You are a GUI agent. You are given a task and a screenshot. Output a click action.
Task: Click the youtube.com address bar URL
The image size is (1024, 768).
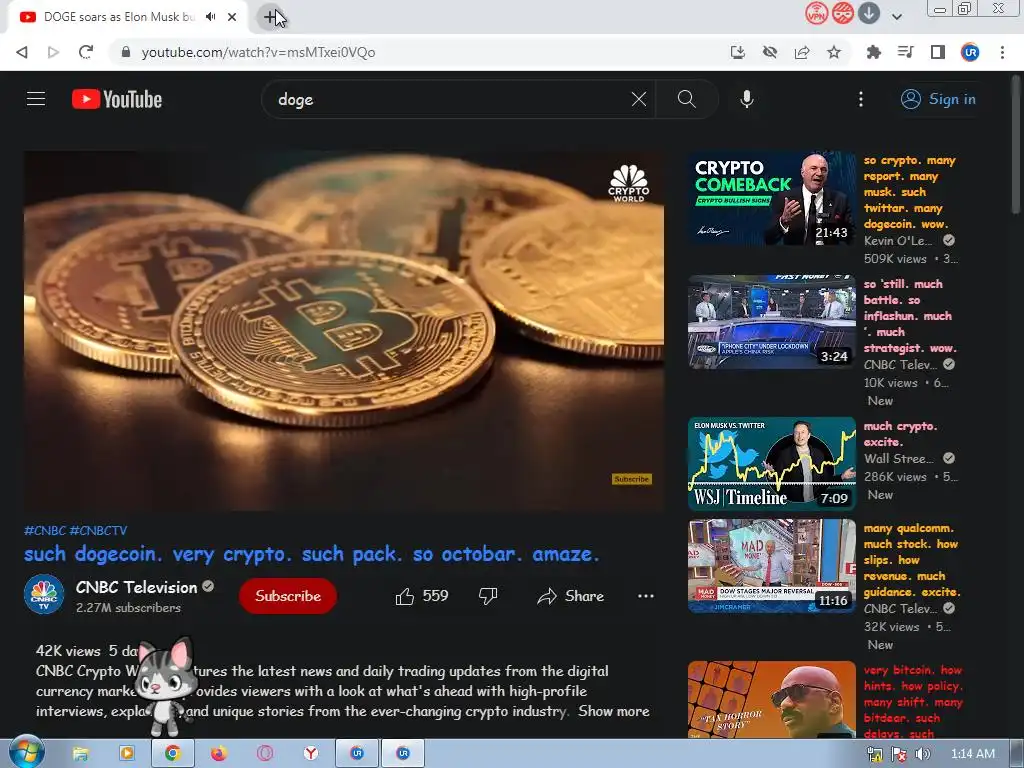coord(259,52)
